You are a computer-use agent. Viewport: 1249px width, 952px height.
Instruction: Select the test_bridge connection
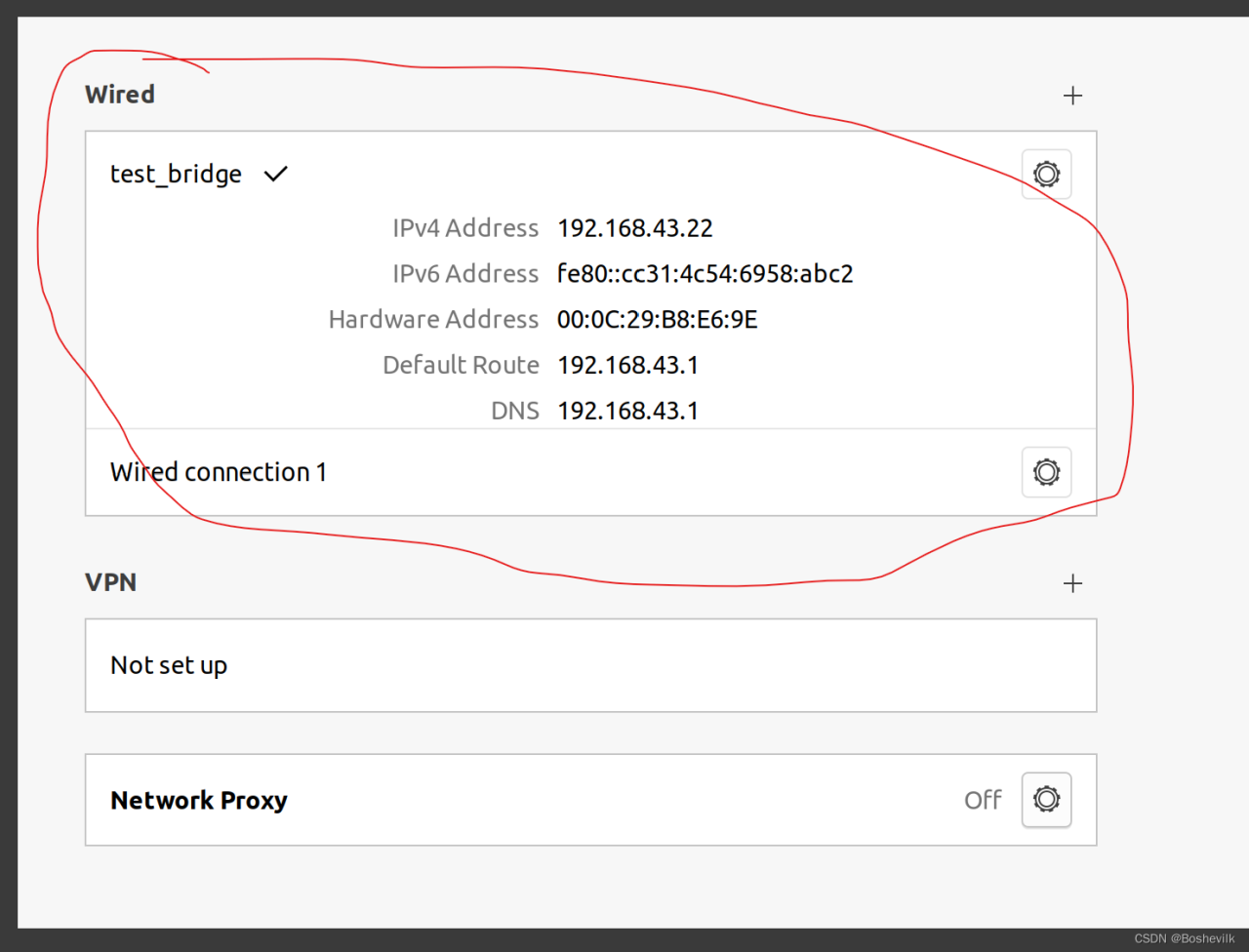pyautogui.click(x=176, y=174)
